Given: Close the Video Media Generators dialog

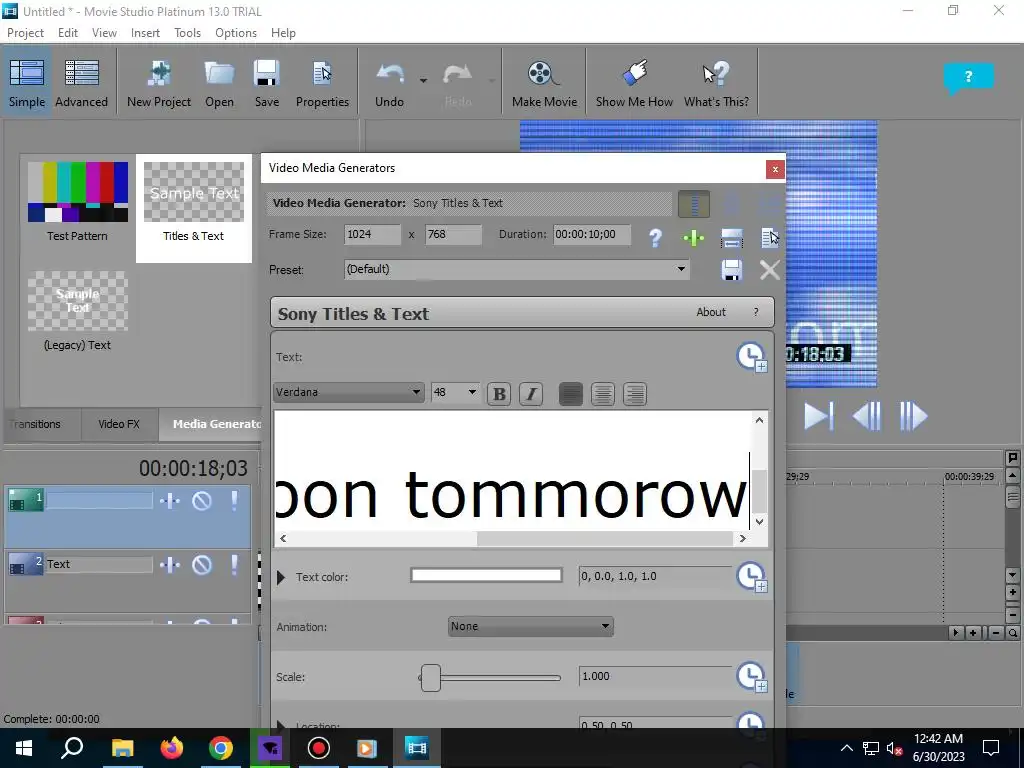Looking at the screenshot, I should click(775, 169).
